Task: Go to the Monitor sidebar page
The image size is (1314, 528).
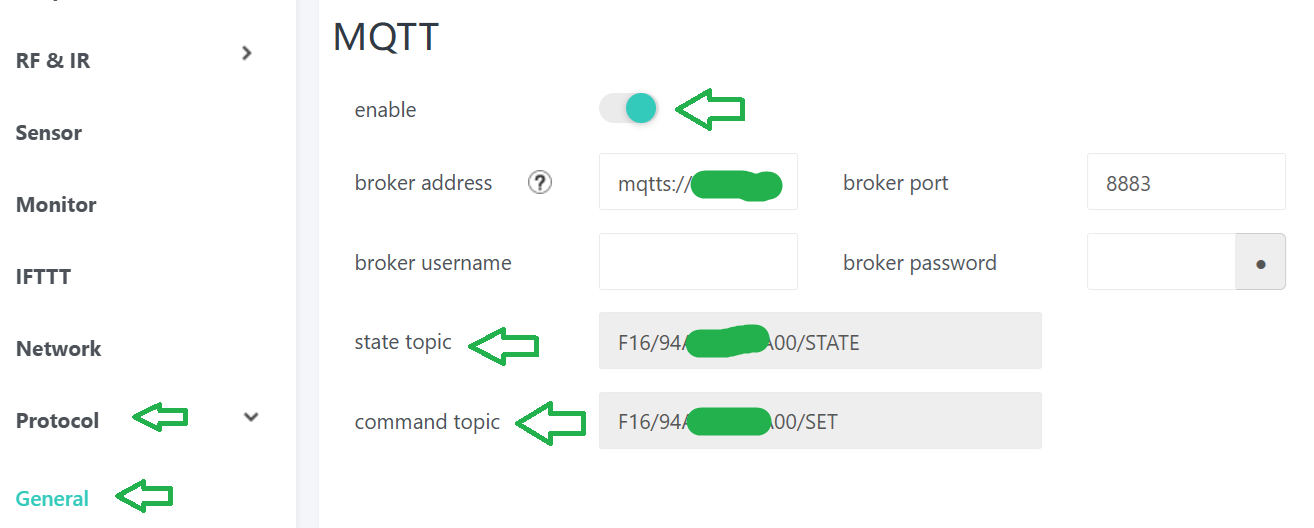Action: (x=56, y=205)
